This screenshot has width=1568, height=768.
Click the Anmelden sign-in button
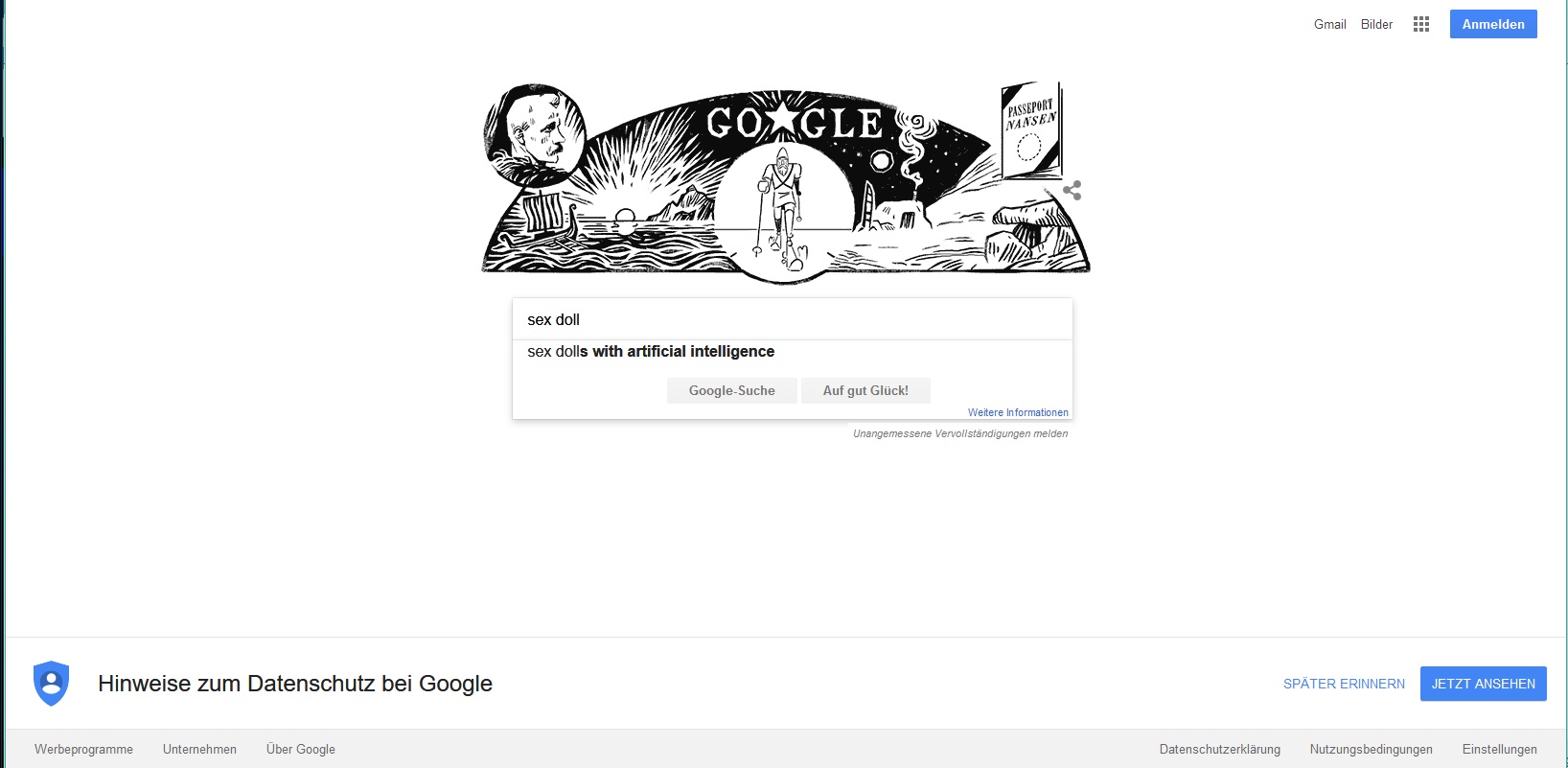[1493, 24]
